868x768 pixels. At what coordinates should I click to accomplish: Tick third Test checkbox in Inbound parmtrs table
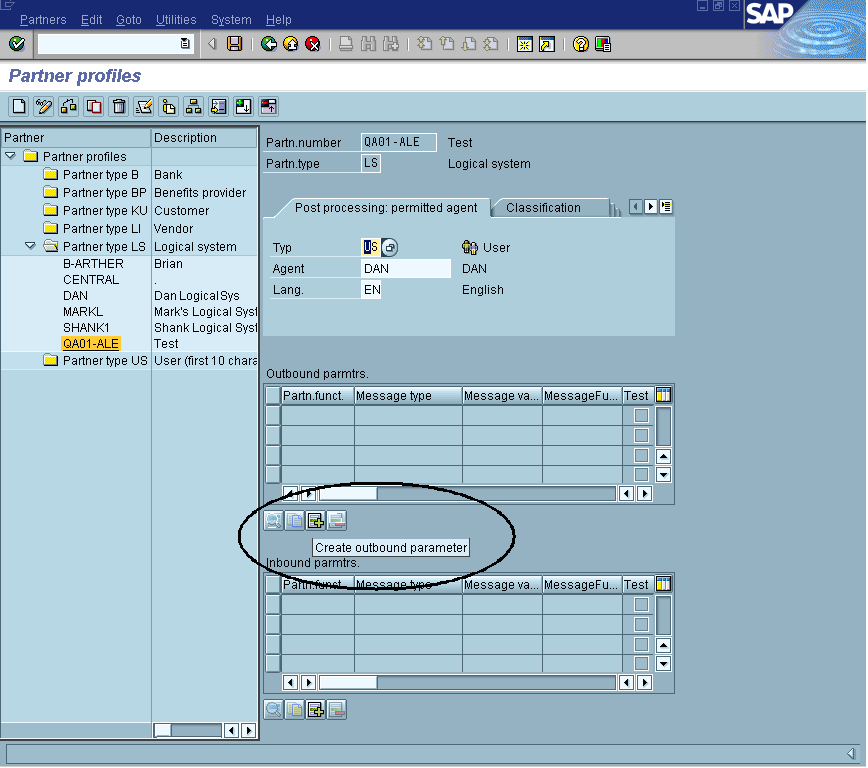(641, 644)
